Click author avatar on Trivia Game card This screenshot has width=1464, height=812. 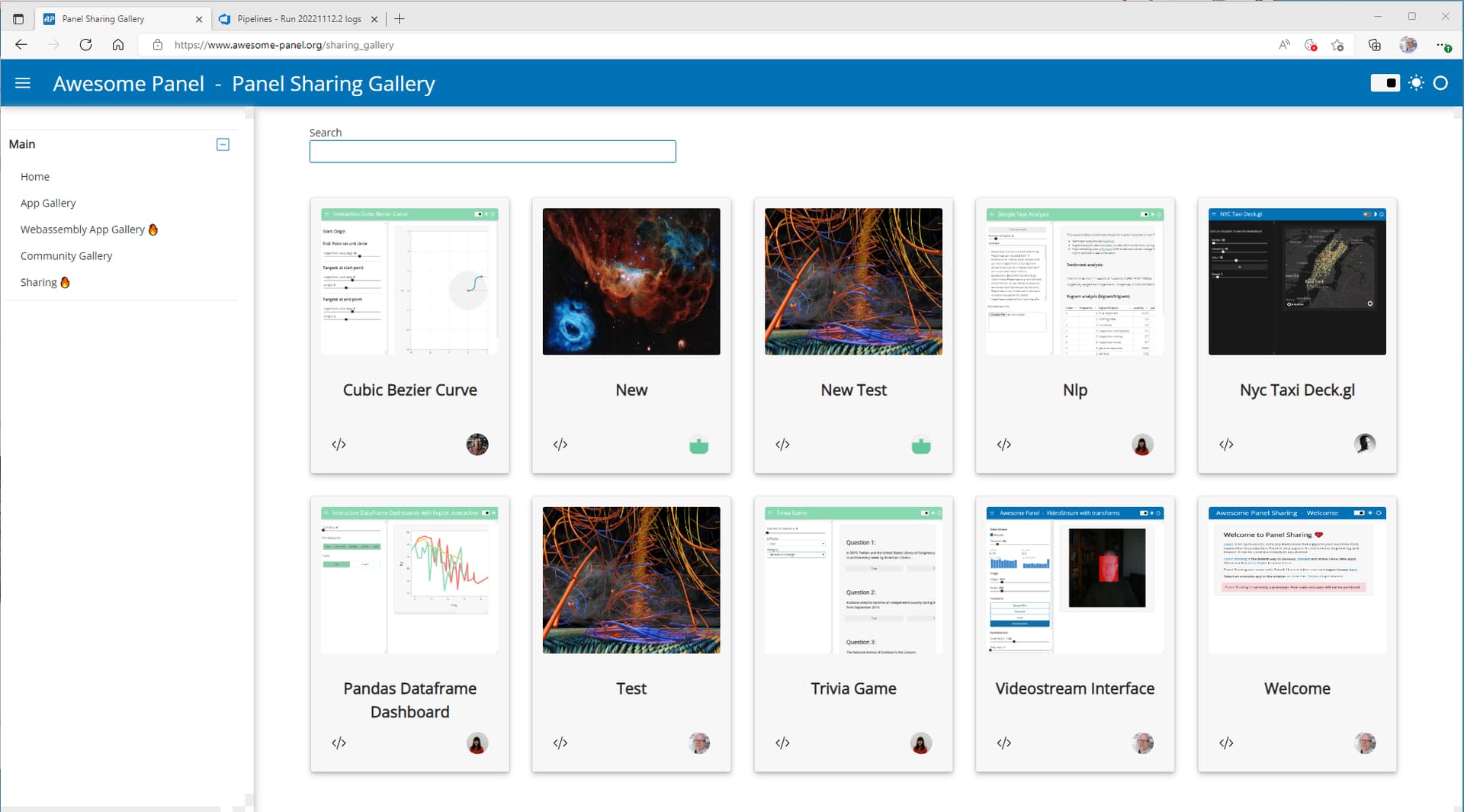(x=921, y=743)
